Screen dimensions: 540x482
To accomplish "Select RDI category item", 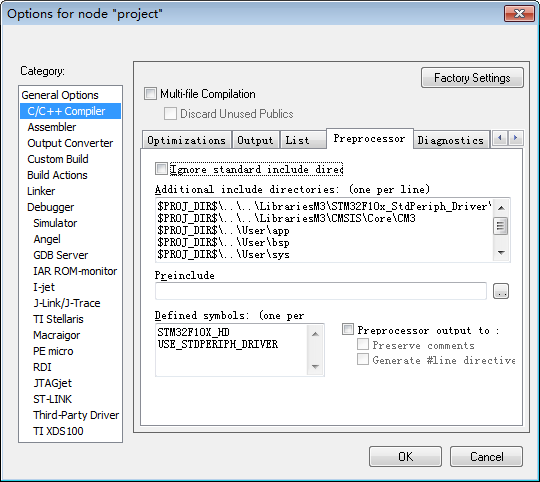I will 42,367.
